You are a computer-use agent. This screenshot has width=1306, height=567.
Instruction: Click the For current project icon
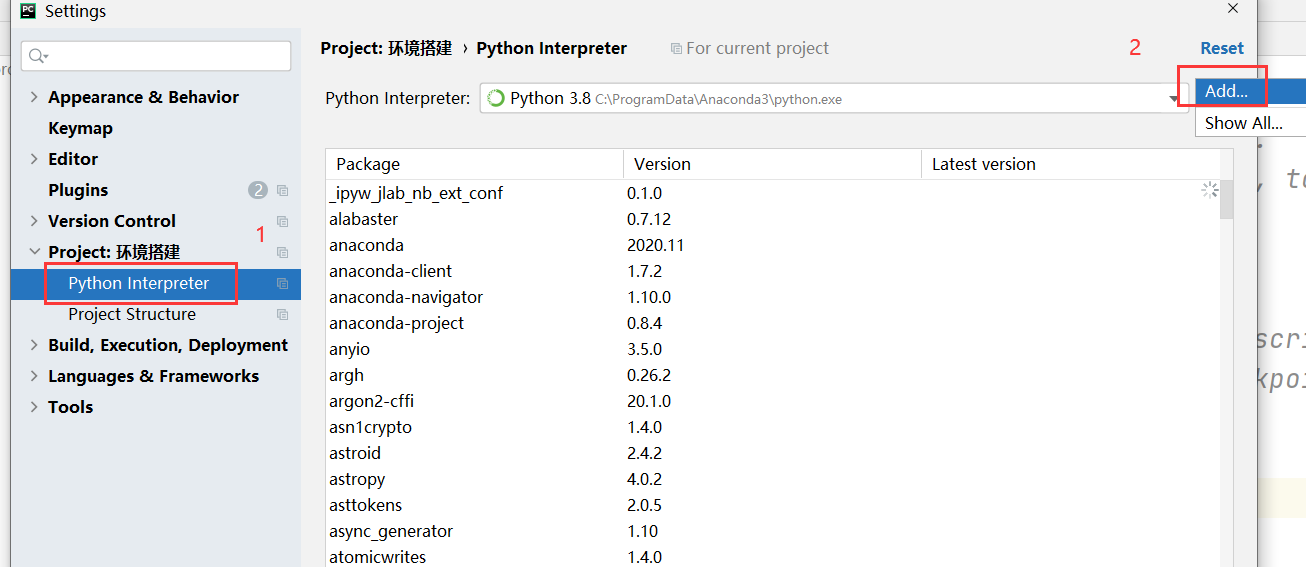[676, 48]
